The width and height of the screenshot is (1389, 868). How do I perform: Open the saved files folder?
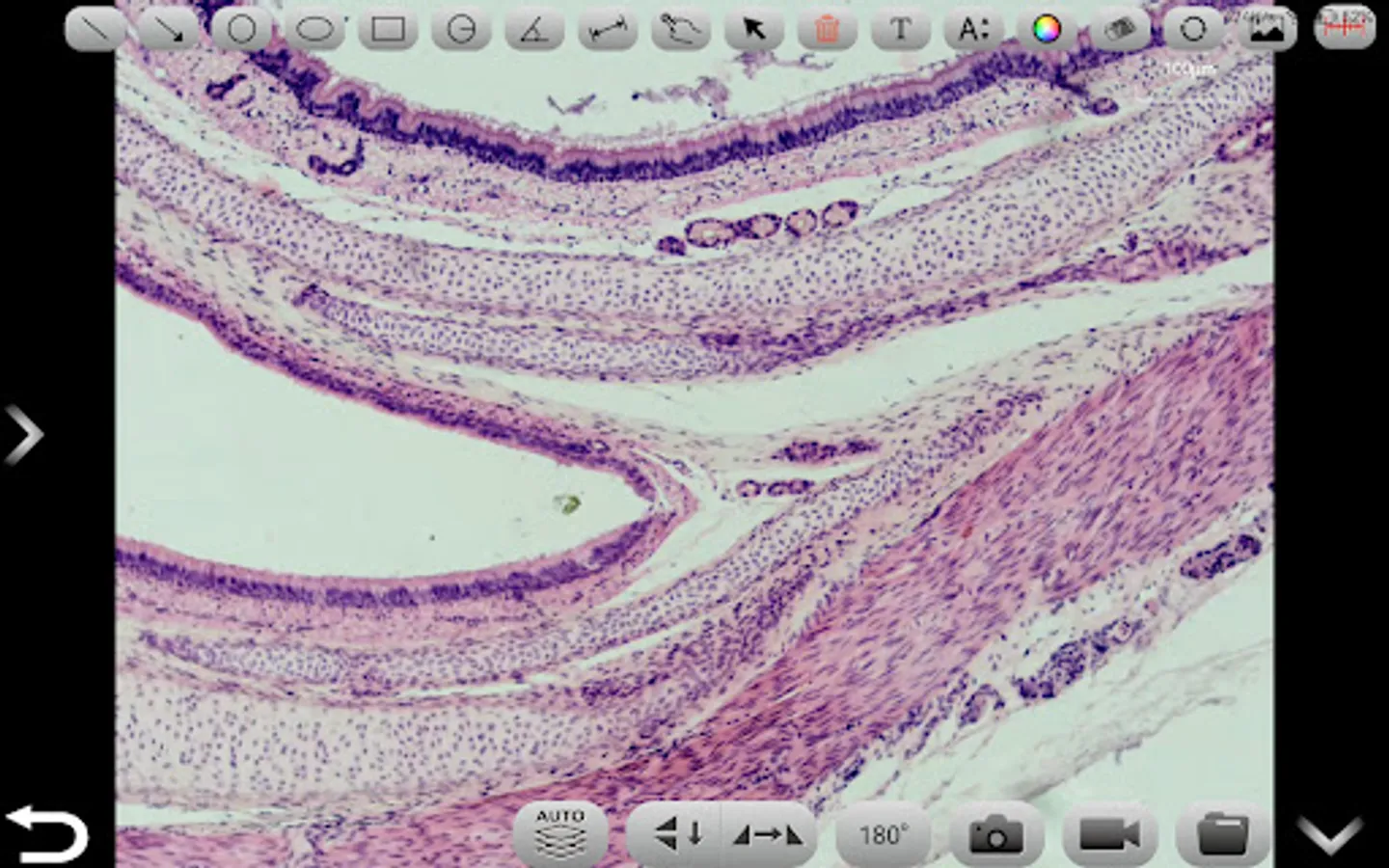(x=1222, y=833)
